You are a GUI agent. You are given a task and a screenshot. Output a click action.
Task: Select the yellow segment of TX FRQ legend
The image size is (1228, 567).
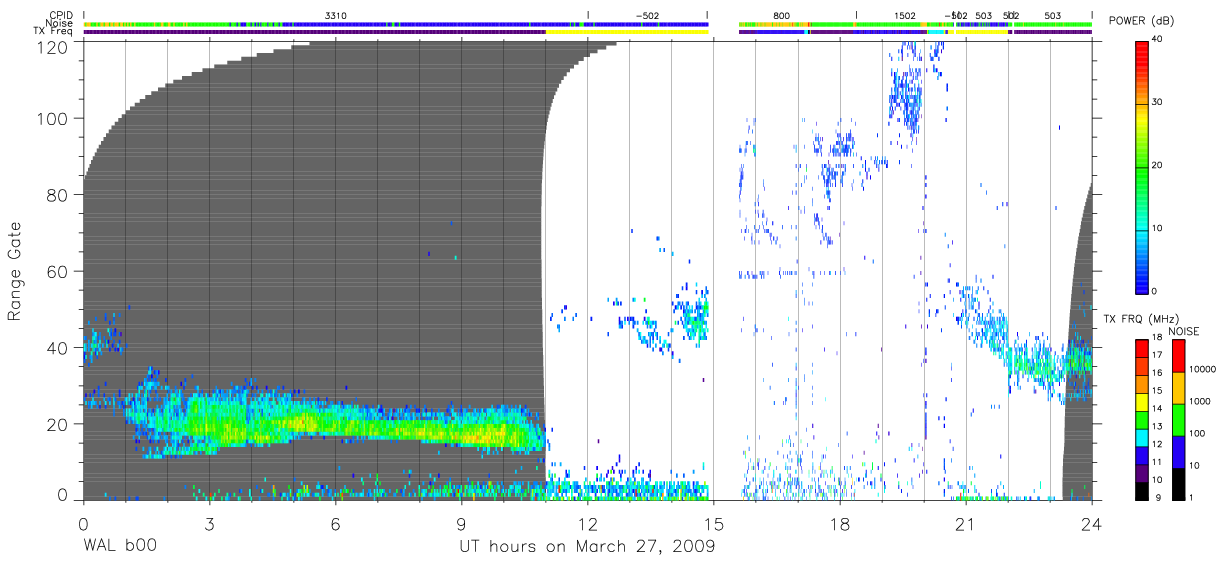point(1142,402)
